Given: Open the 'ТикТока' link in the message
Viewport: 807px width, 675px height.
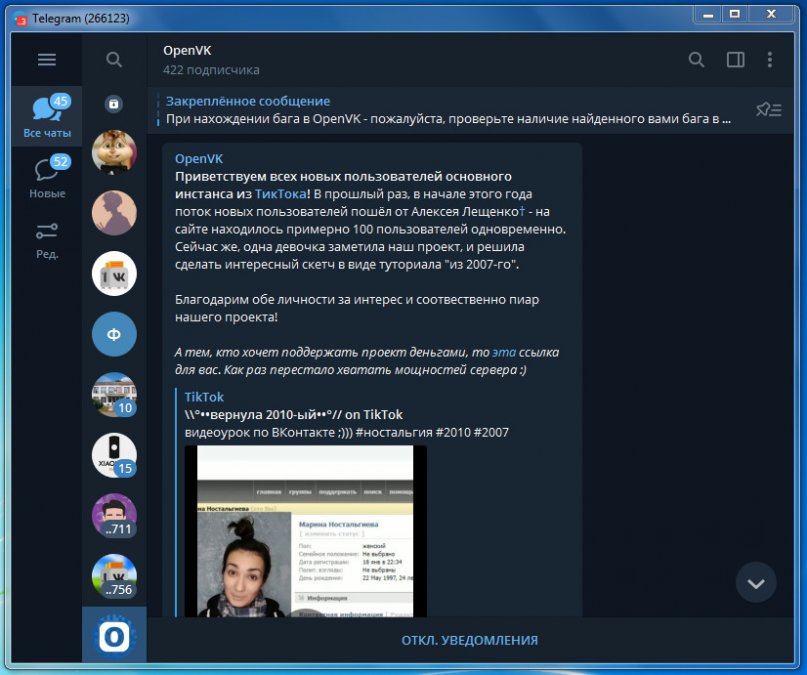Looking at the screenshot, I should [x=281, y=194].
